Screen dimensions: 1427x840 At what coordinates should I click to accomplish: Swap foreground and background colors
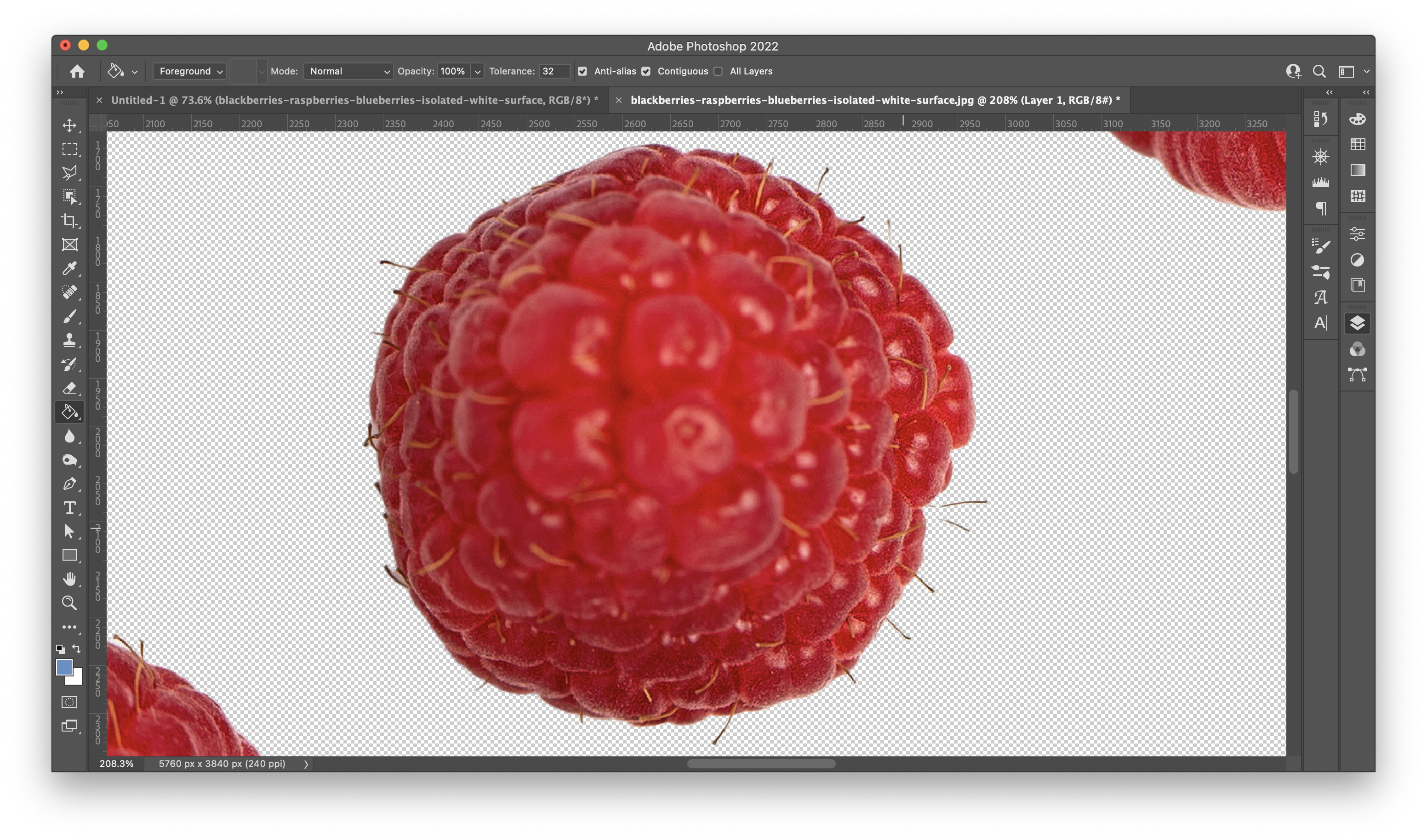click(76, 649)
